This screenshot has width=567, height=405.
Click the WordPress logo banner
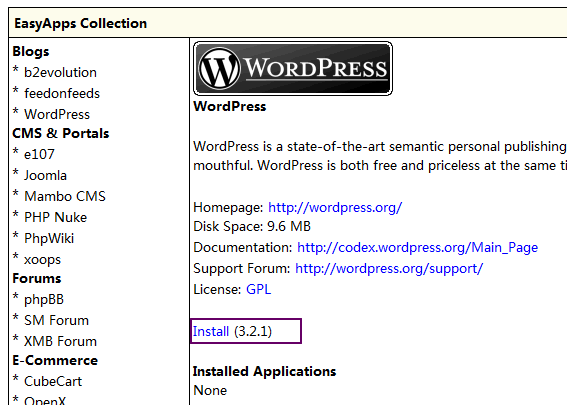pyautogui.click(x=293, y=68)
